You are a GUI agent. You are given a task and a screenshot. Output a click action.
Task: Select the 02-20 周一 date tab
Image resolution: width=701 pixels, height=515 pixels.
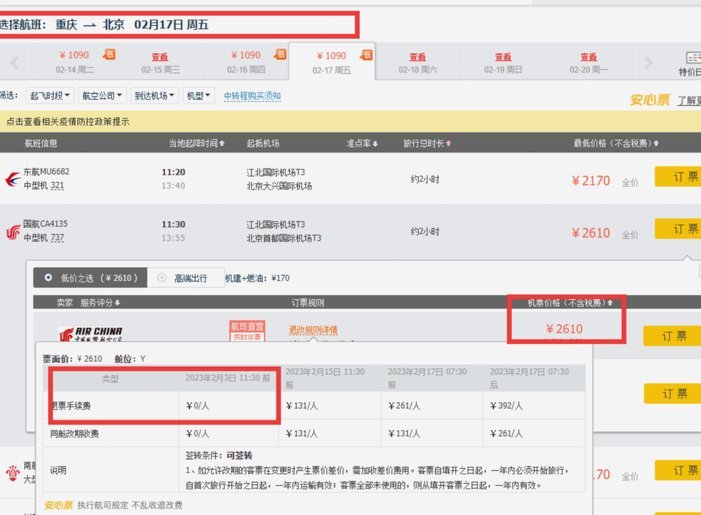(588, 62)
